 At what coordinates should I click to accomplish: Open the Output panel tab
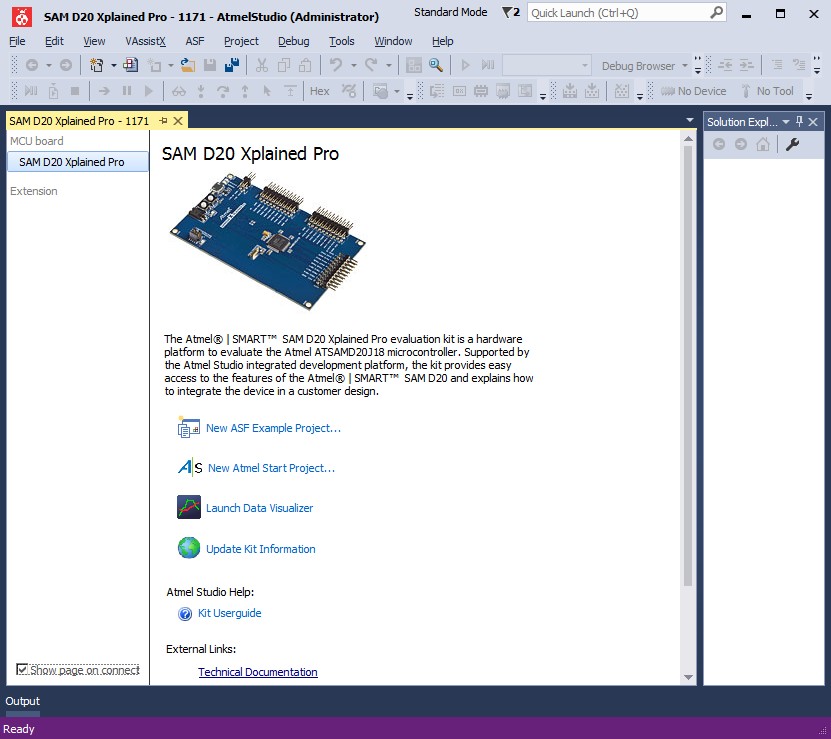(22, 701)
